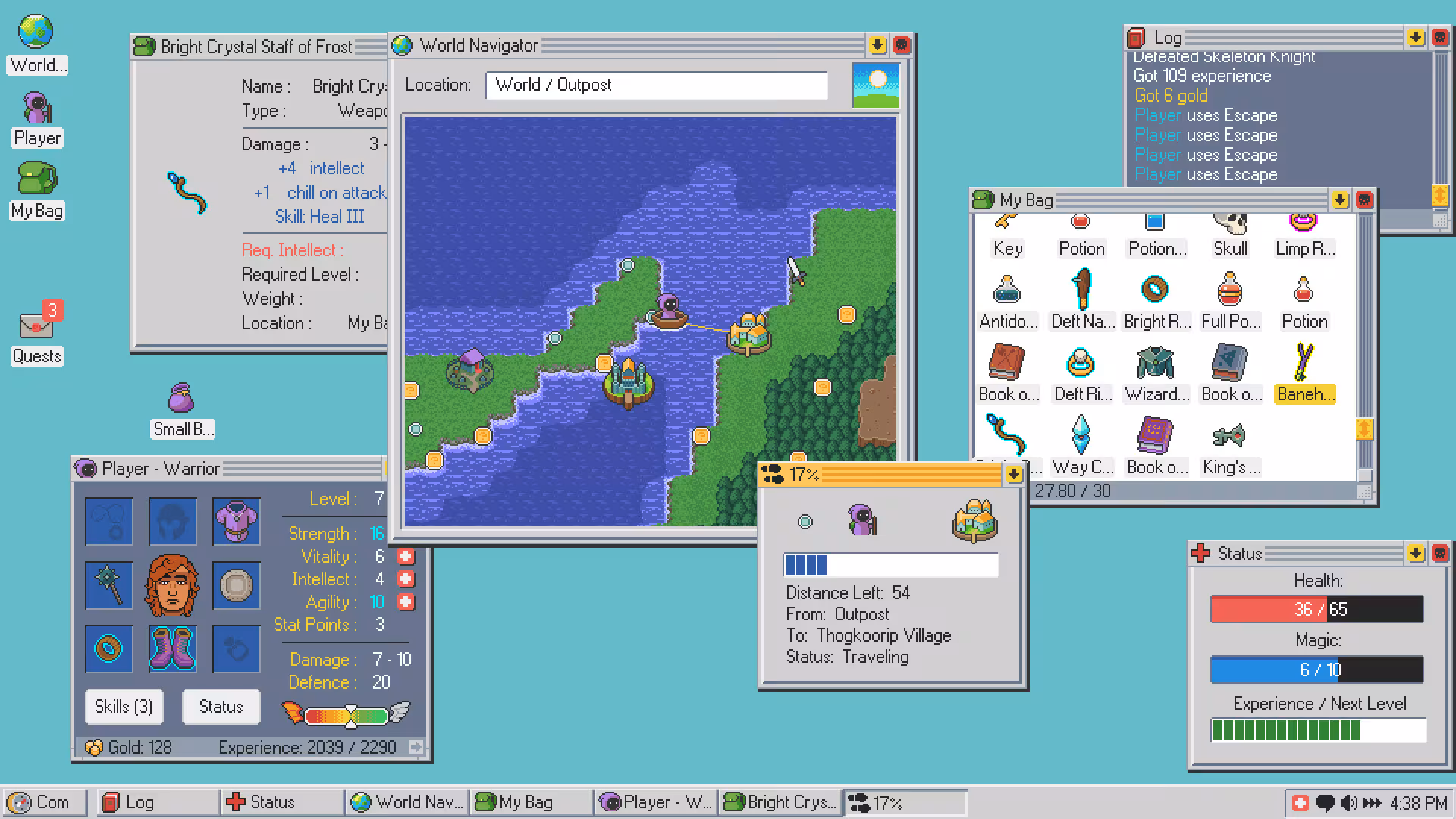Pick the Deft Ri... ring in bag
The width and height of the screenshot is (1456, 819).
coord(1082,375)
